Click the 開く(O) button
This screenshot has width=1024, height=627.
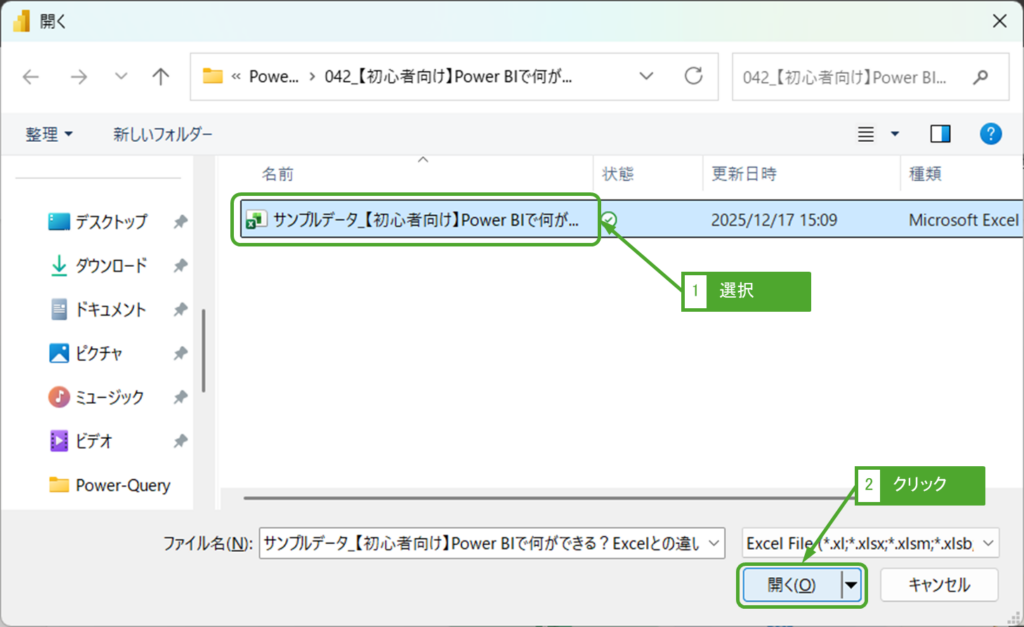[791, 585]
